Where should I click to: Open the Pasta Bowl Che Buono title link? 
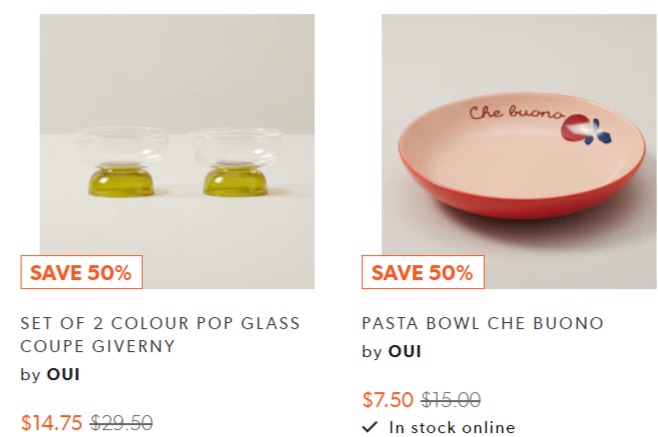tap(483, 323)
